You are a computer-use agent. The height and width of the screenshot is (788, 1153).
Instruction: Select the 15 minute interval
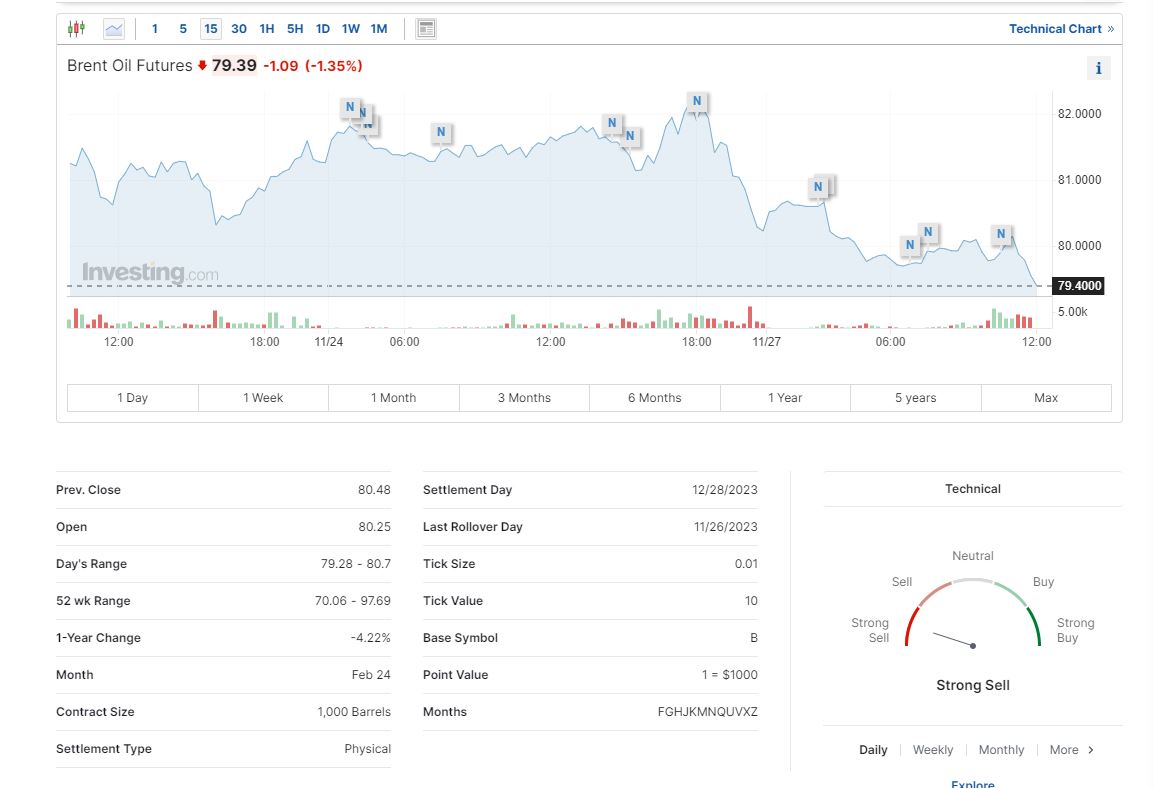point(211,29)
